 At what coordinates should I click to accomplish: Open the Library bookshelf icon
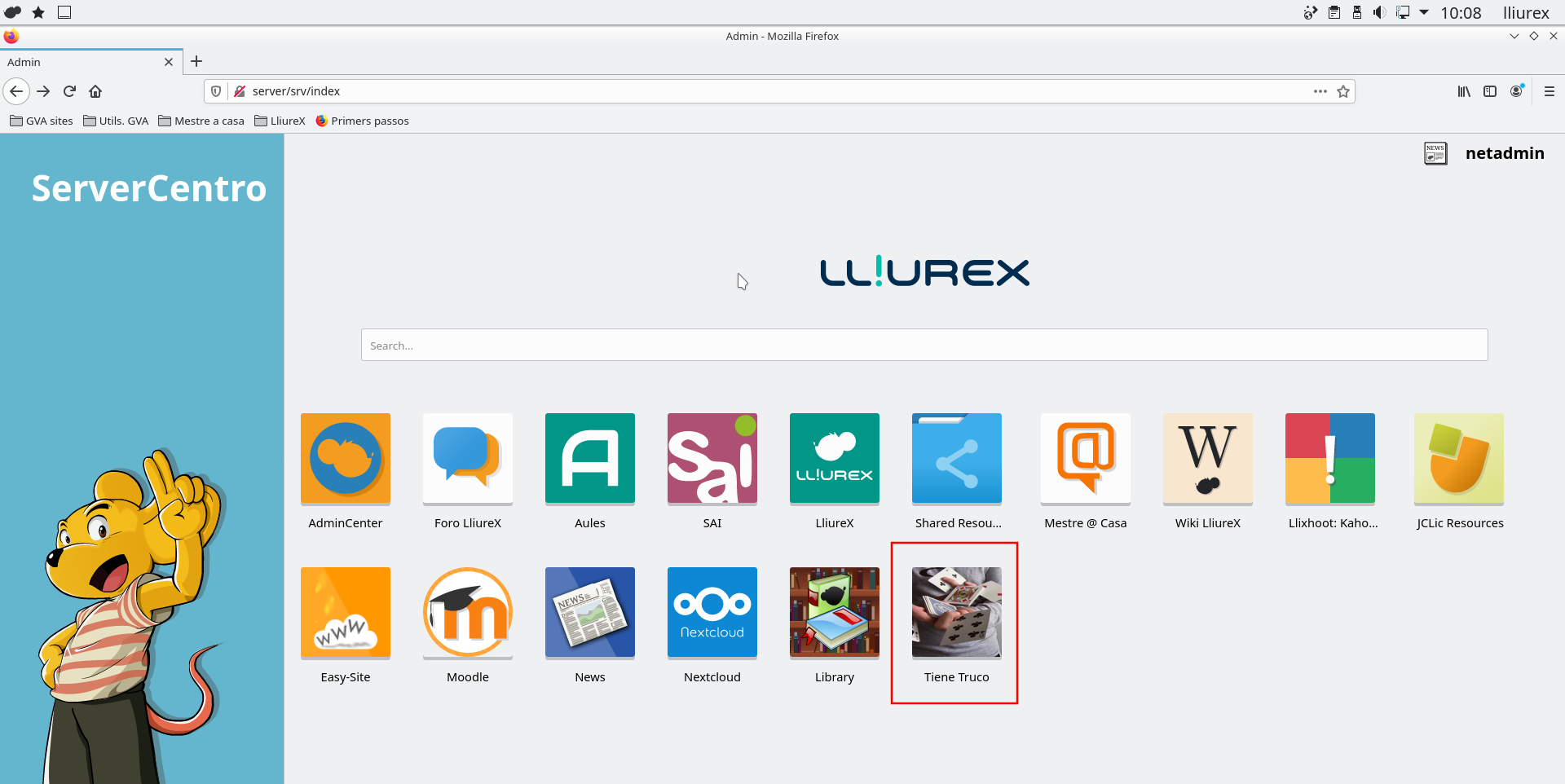(834, 612)
